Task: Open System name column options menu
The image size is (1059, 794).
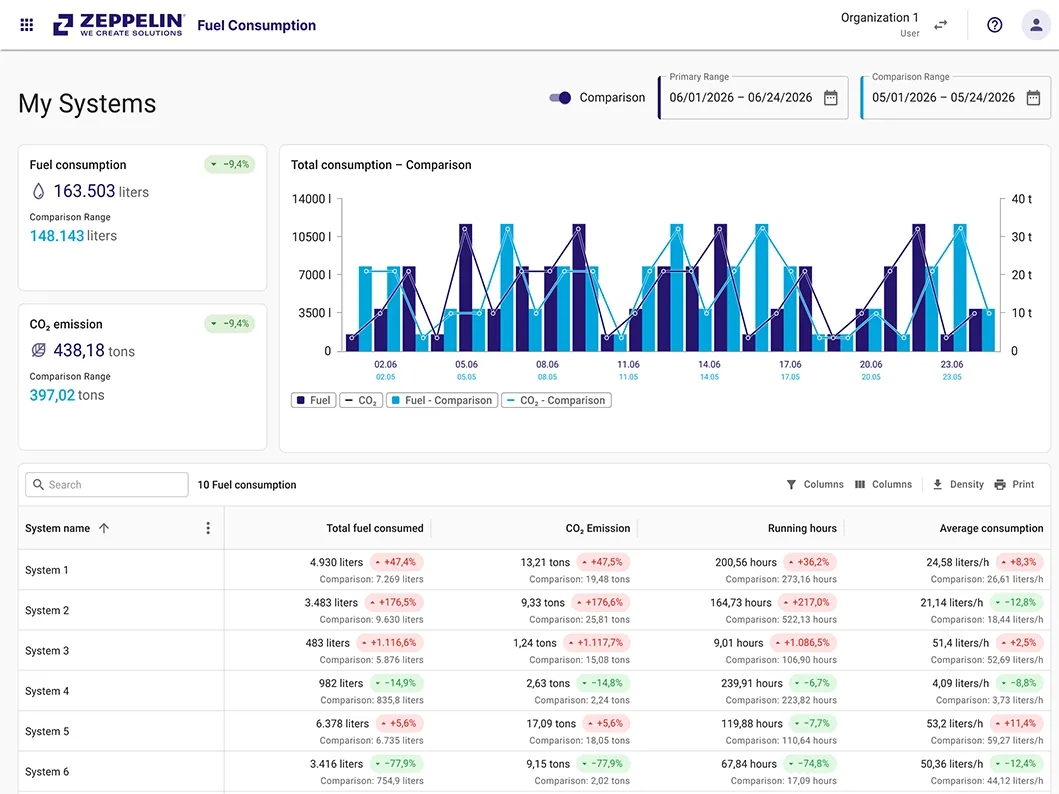Action: coord(208,528)
